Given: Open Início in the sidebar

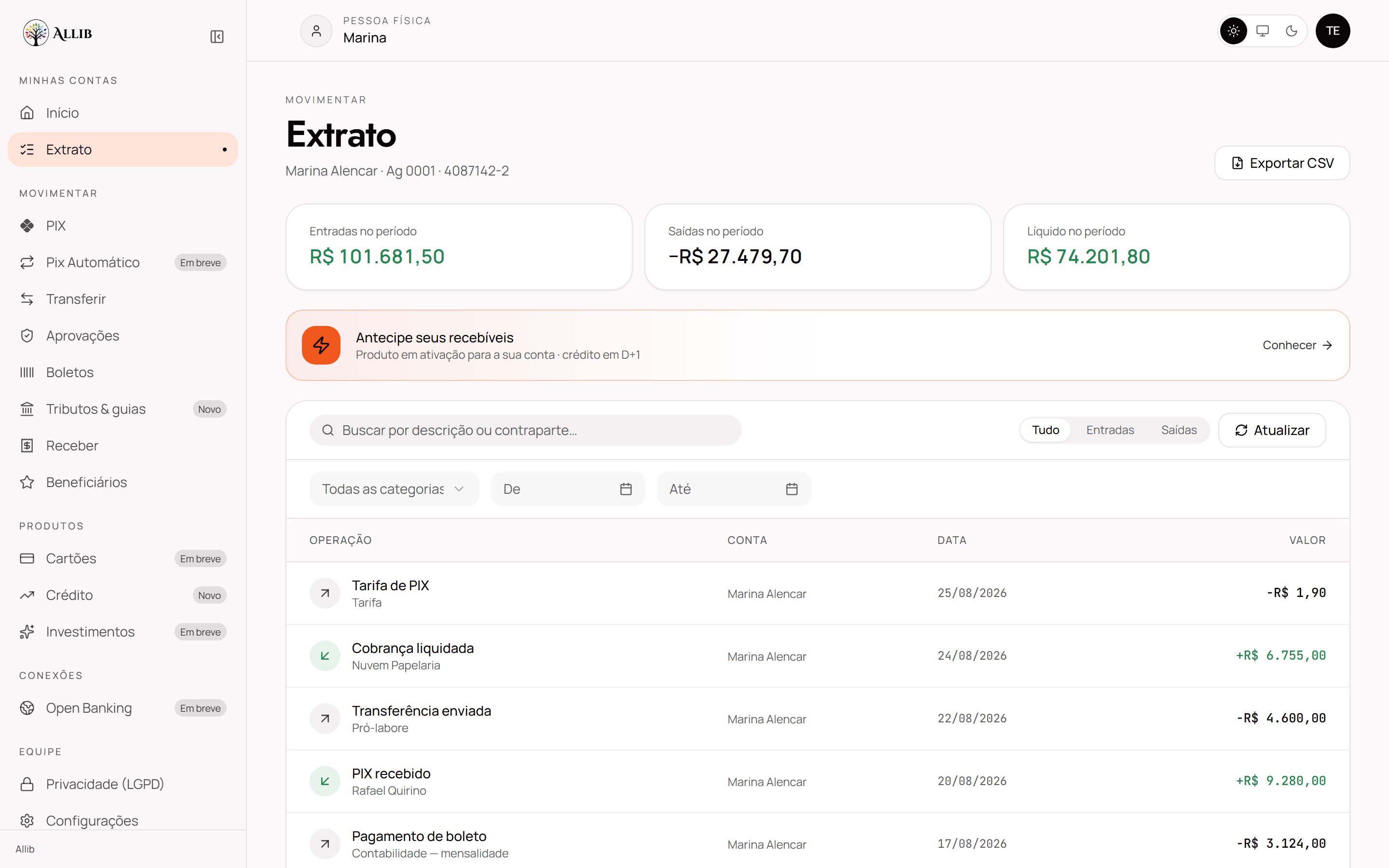Looking at the screenshot, I should pos(123,113).
